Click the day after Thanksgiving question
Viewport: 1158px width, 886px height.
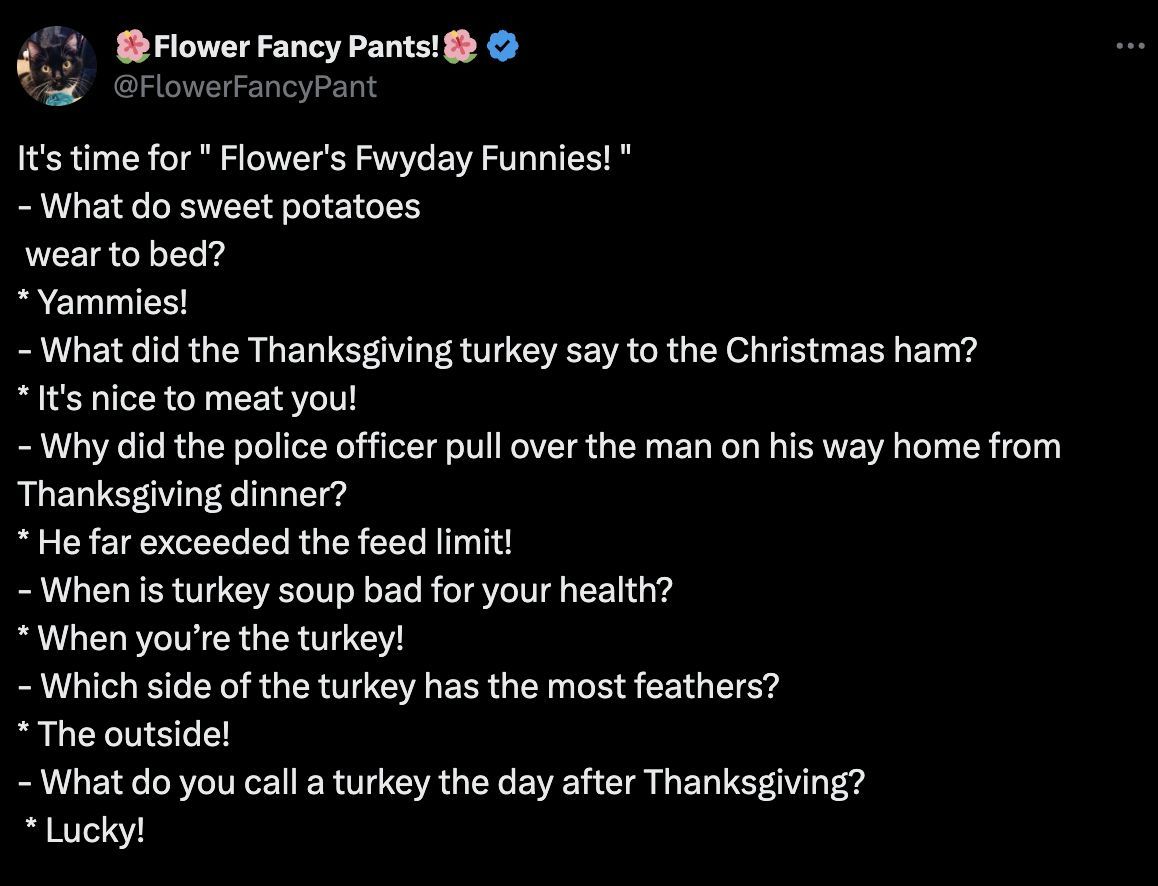[x=441, y=782]
